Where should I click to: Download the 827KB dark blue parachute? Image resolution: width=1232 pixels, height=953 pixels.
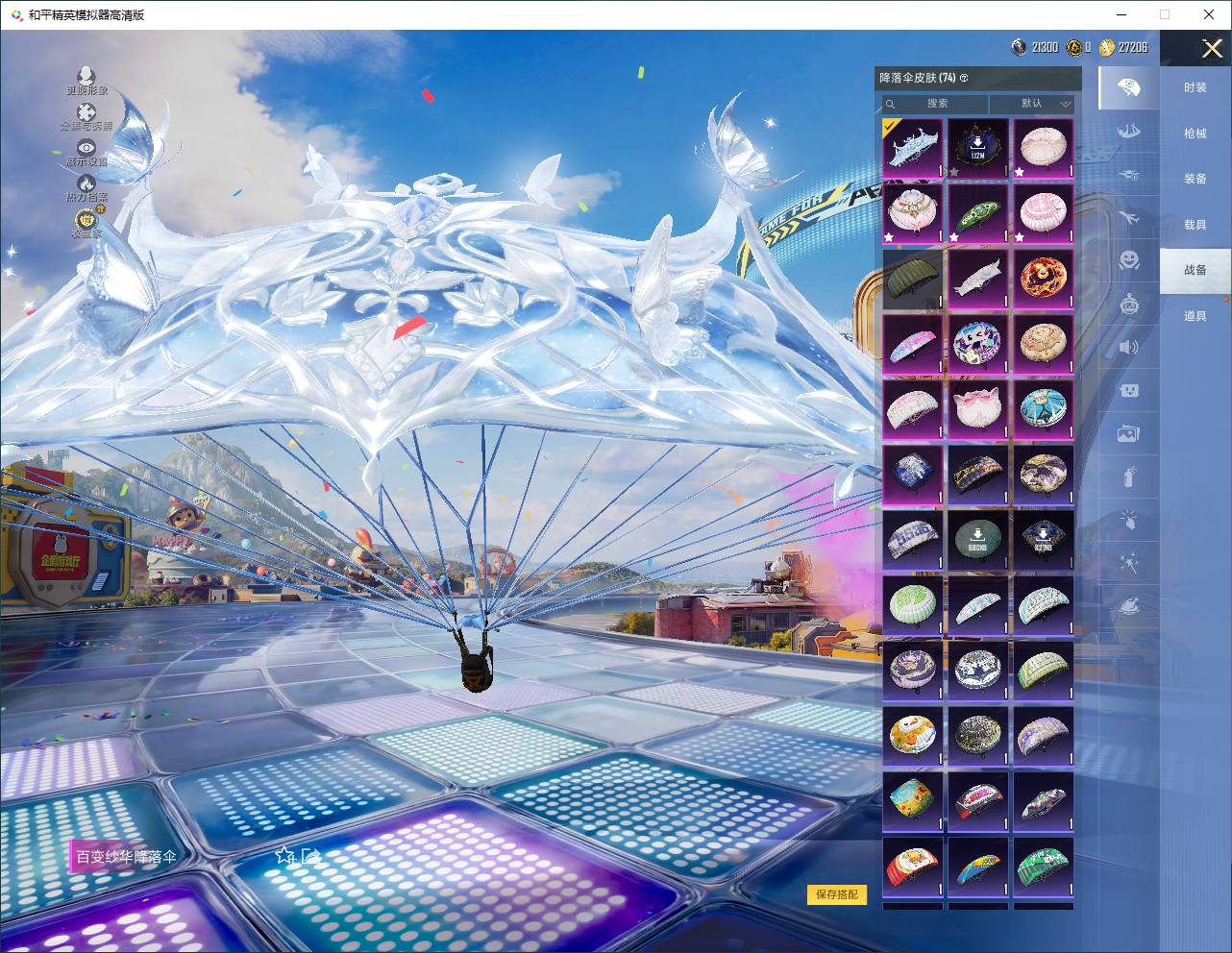(x=1044, y=541)
